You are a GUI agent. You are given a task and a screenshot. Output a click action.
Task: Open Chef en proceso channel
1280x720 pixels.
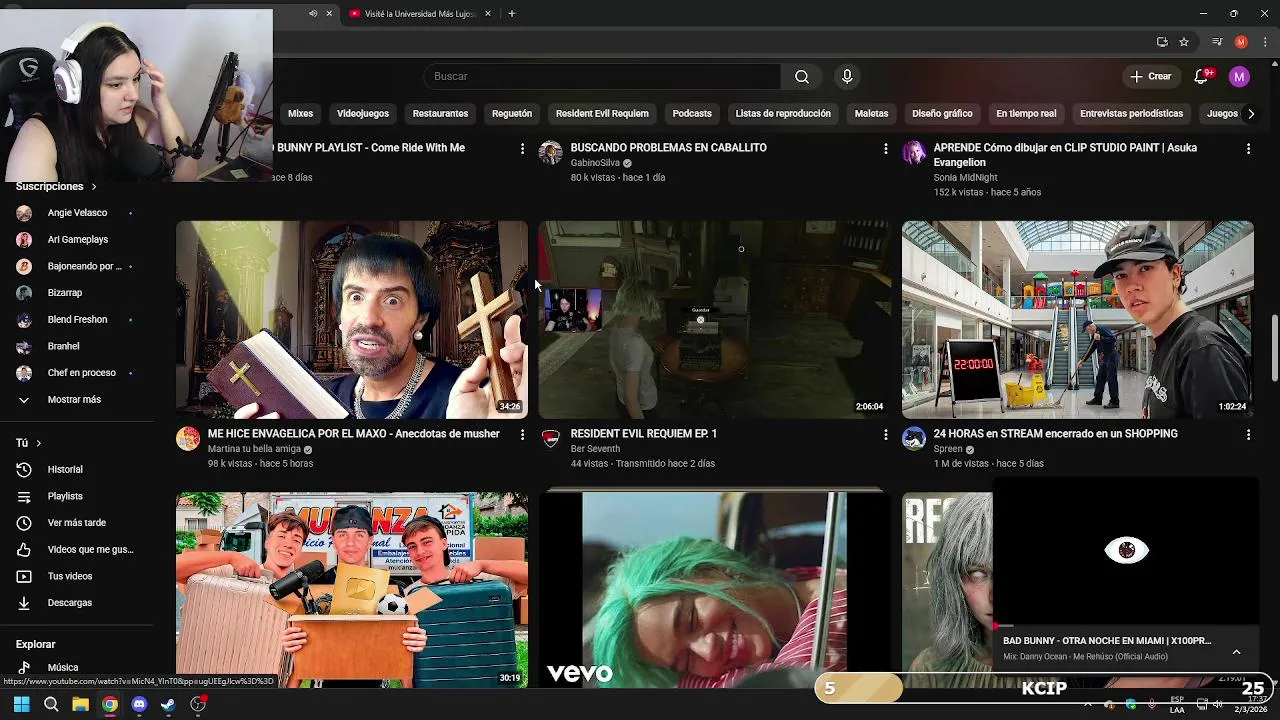tap(75, 373)
